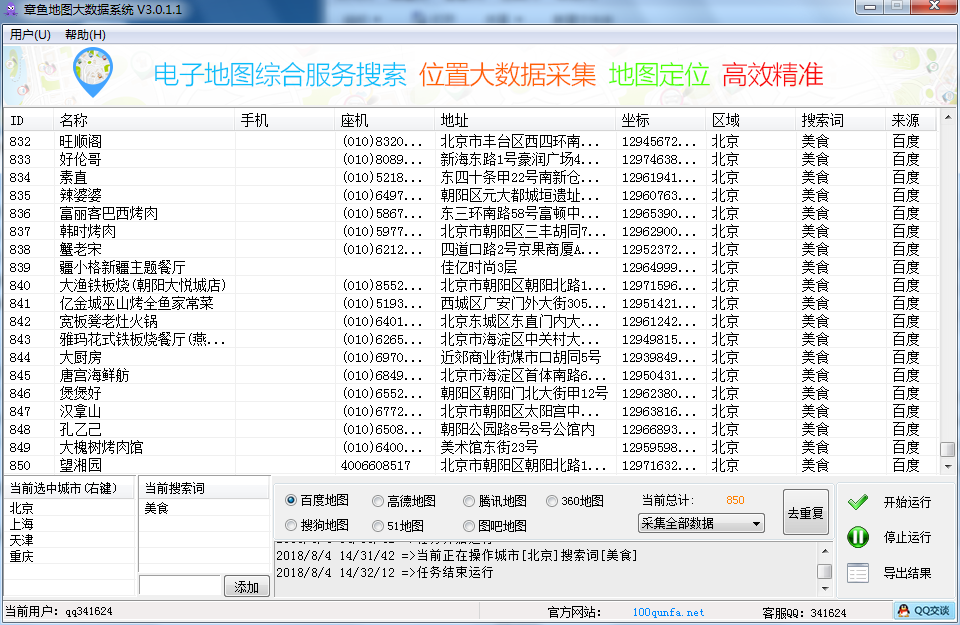Viewport: 960px width, 625px height.
Task: Click 停止运行 label
Action: pos(907,537)
